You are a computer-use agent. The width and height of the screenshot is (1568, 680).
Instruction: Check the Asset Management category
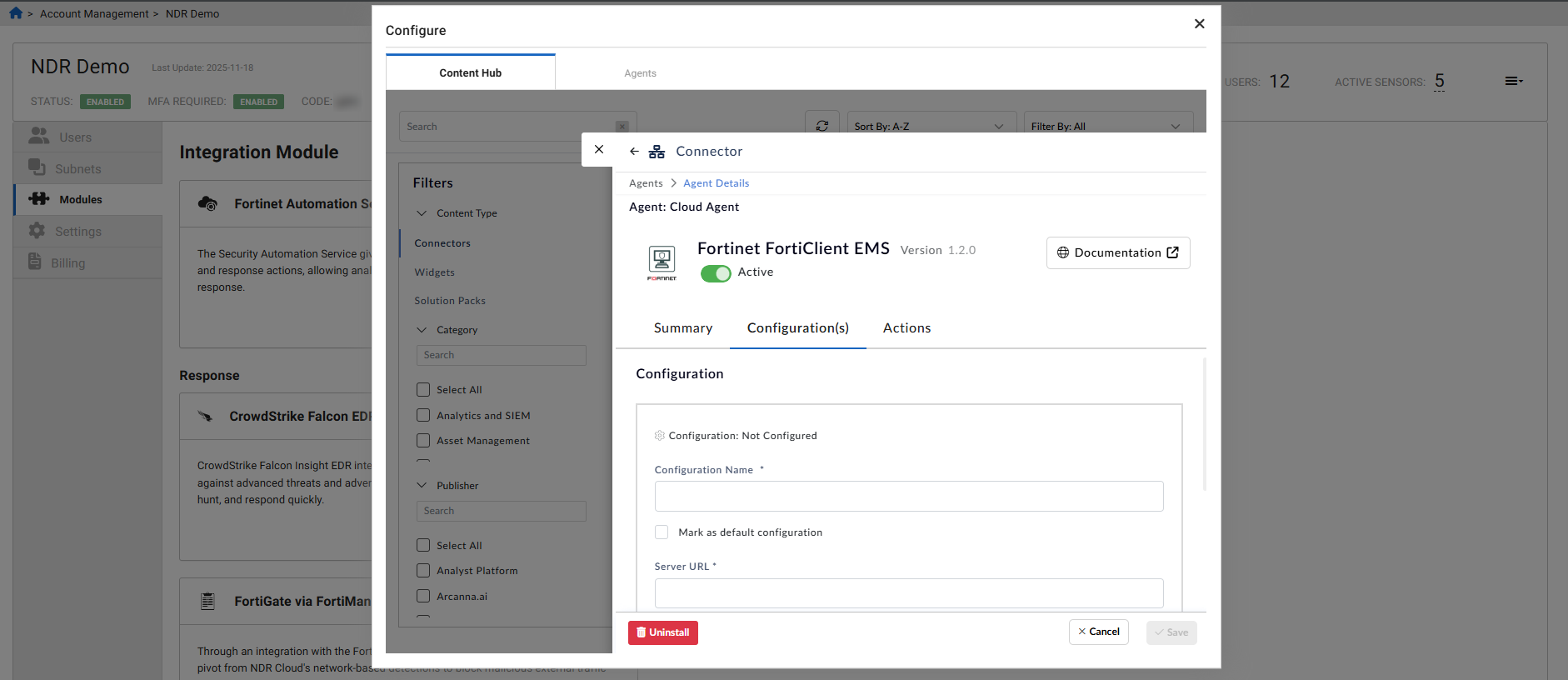tap(423, 441)
